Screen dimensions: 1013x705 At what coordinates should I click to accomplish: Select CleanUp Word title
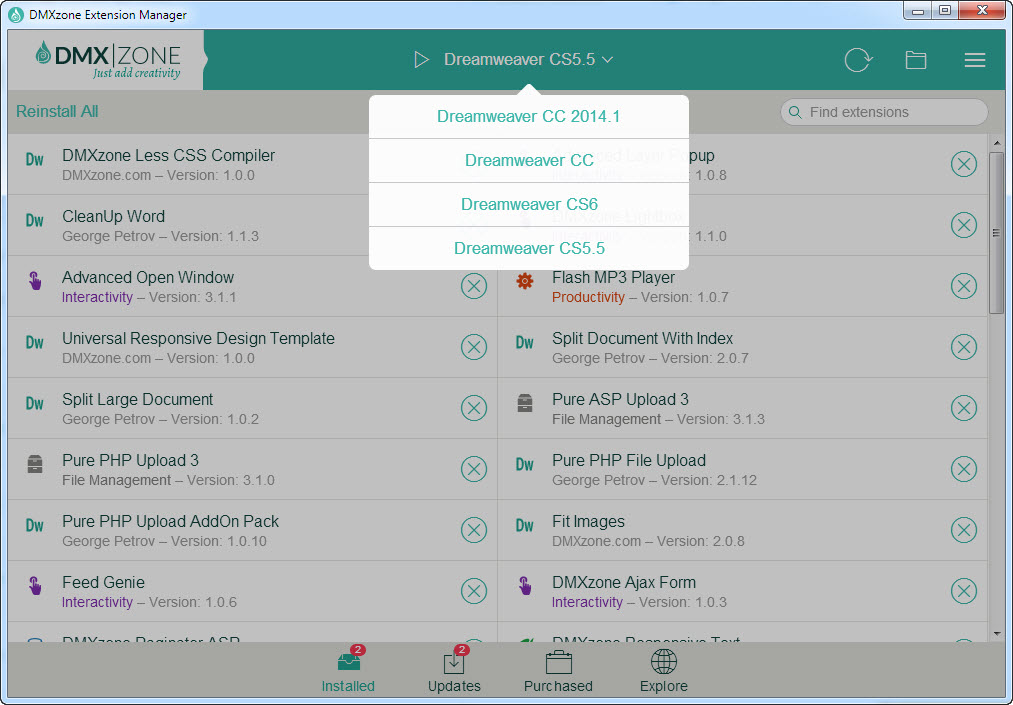point(113,216)
